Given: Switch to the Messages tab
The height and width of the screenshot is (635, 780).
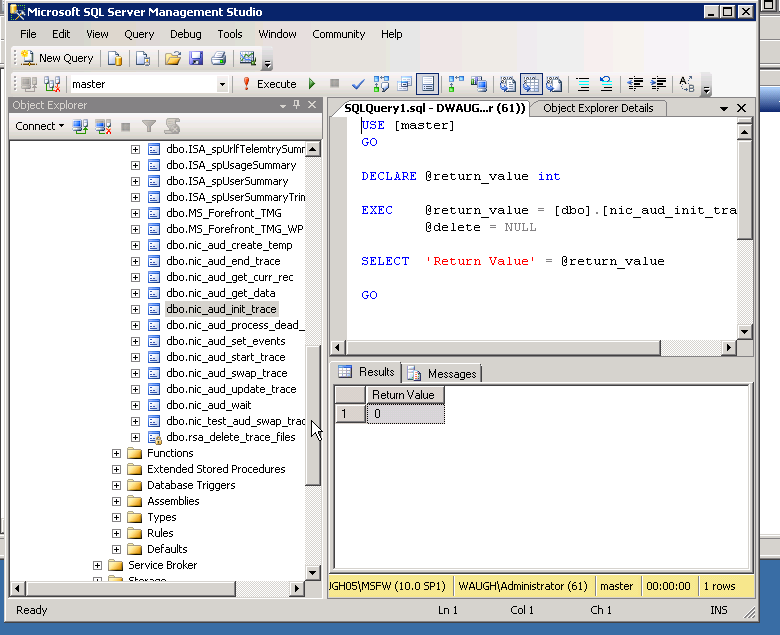Looking at the screenshot, I should point(443,373).
